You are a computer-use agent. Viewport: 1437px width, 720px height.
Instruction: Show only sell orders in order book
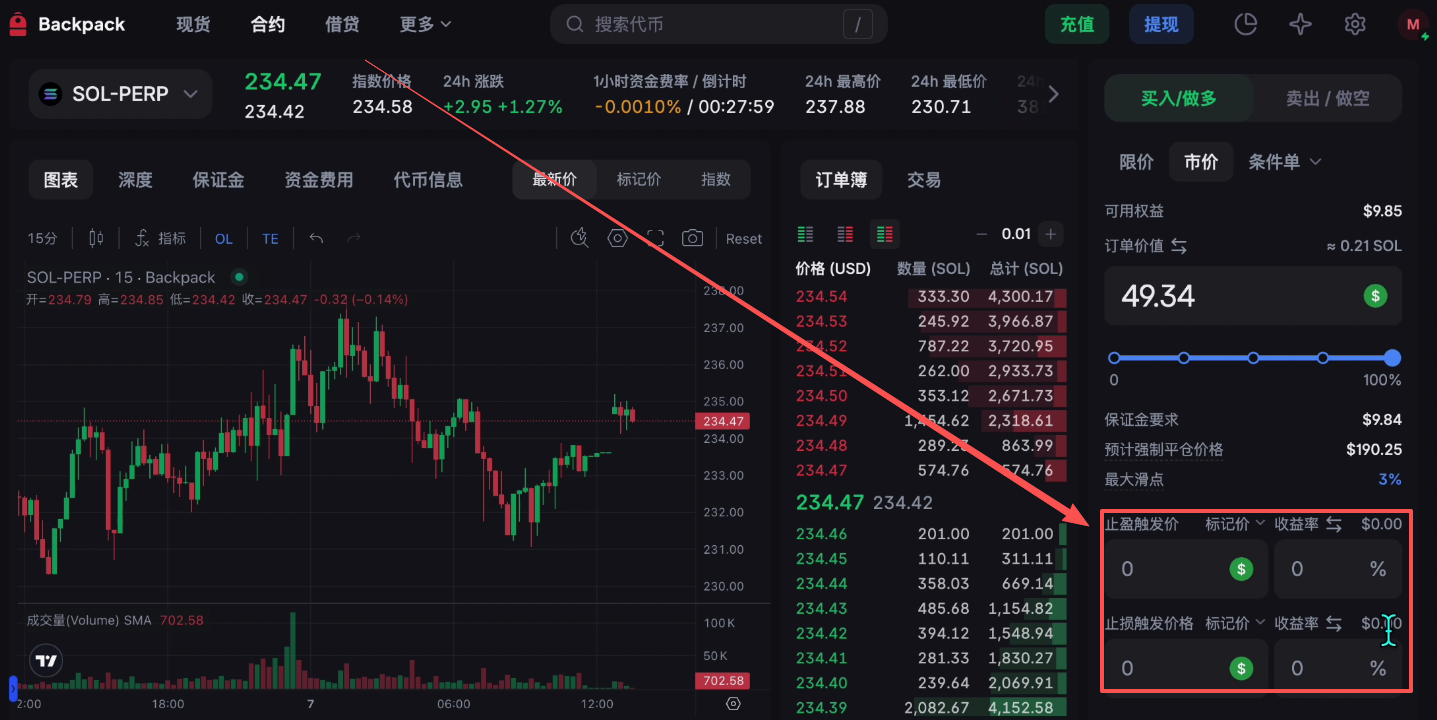point(845,234)
